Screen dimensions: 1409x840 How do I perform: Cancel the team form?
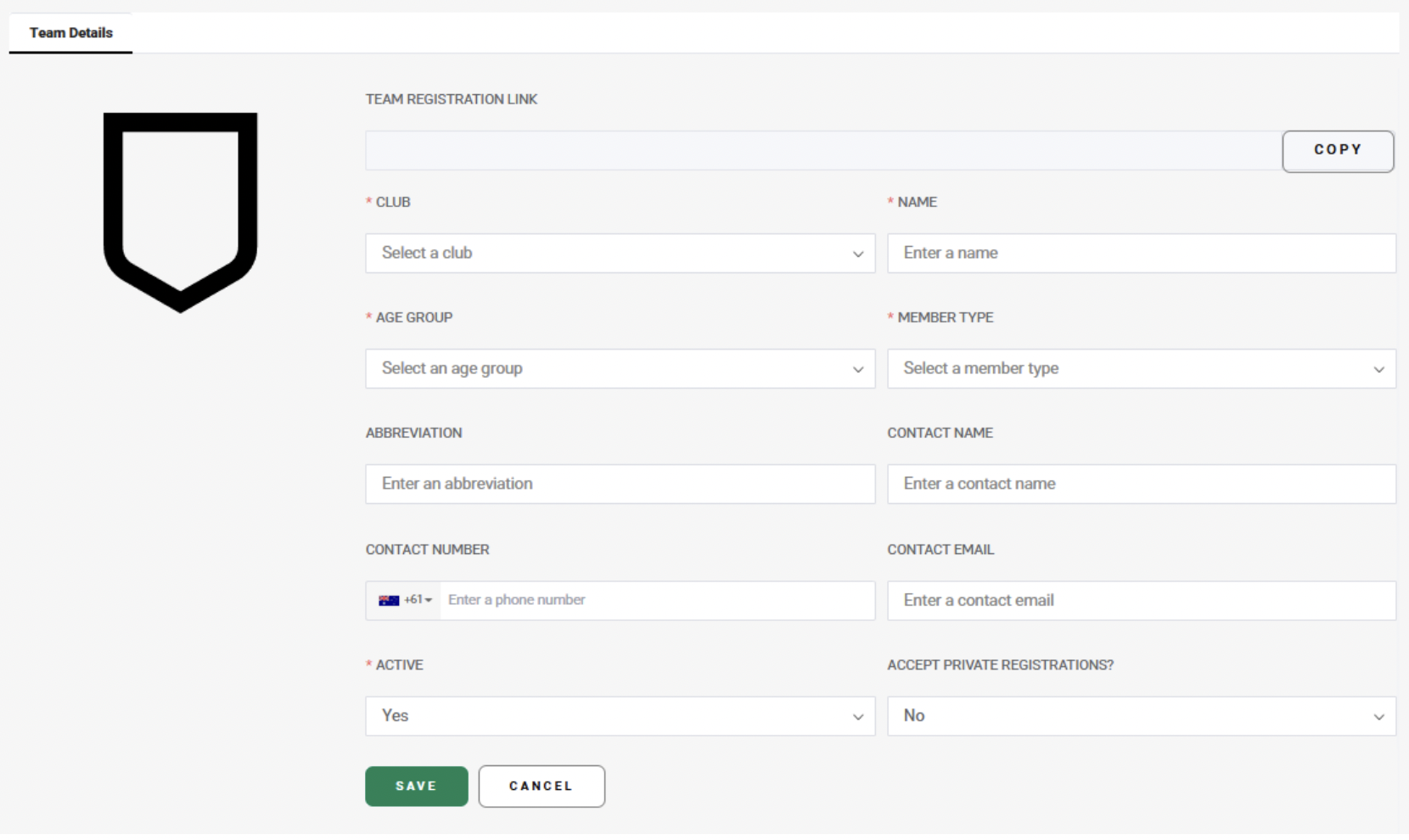[542, 787]
